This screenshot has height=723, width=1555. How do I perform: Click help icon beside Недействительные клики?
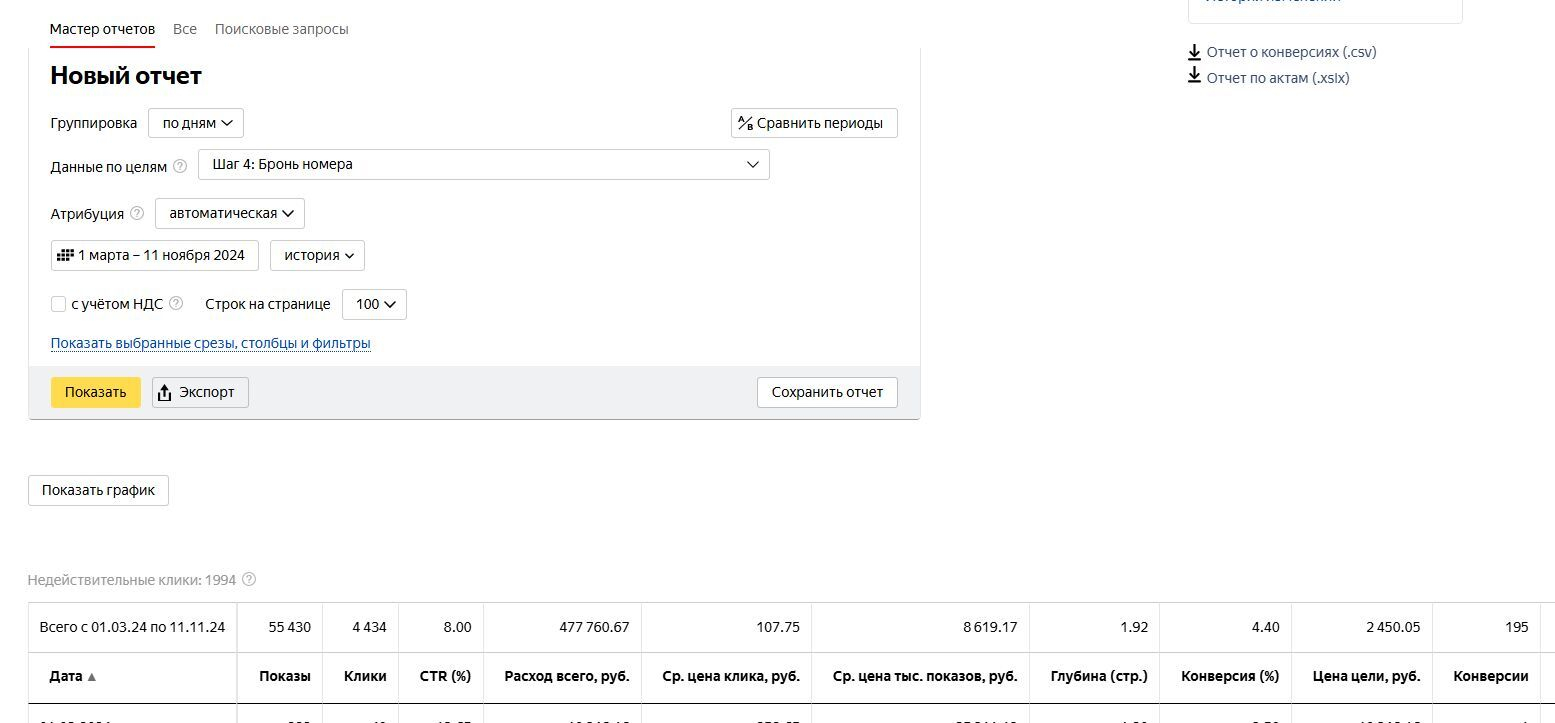tap(249, 580)
